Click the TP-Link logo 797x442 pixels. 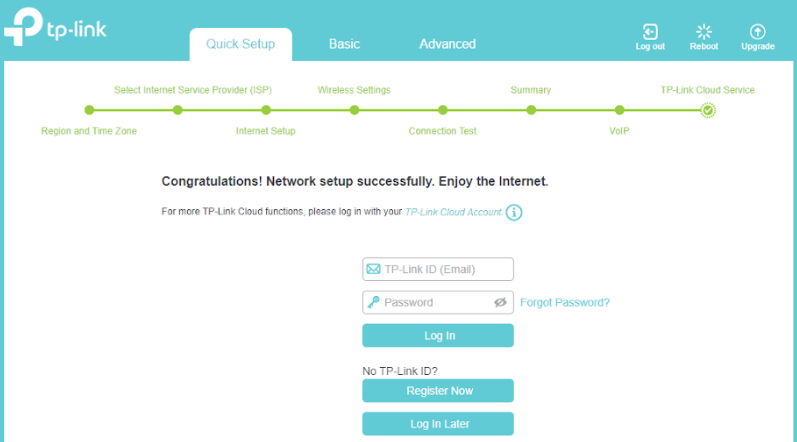pos(55,27)
